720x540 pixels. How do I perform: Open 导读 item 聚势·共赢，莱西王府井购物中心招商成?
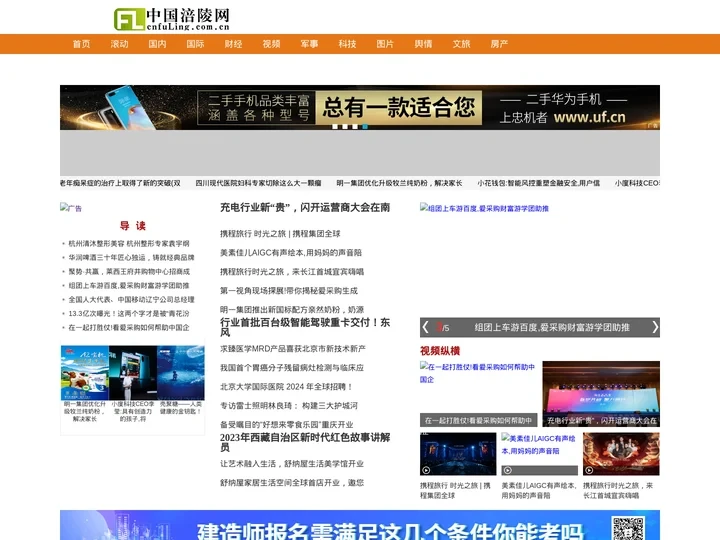coord(129,271)
